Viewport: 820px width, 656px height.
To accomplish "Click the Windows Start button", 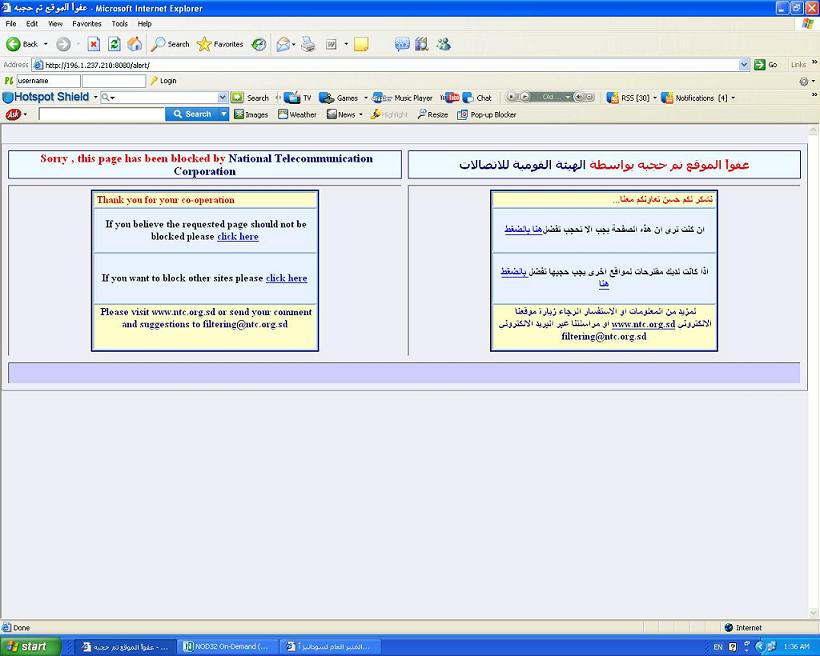I will 30,647.
